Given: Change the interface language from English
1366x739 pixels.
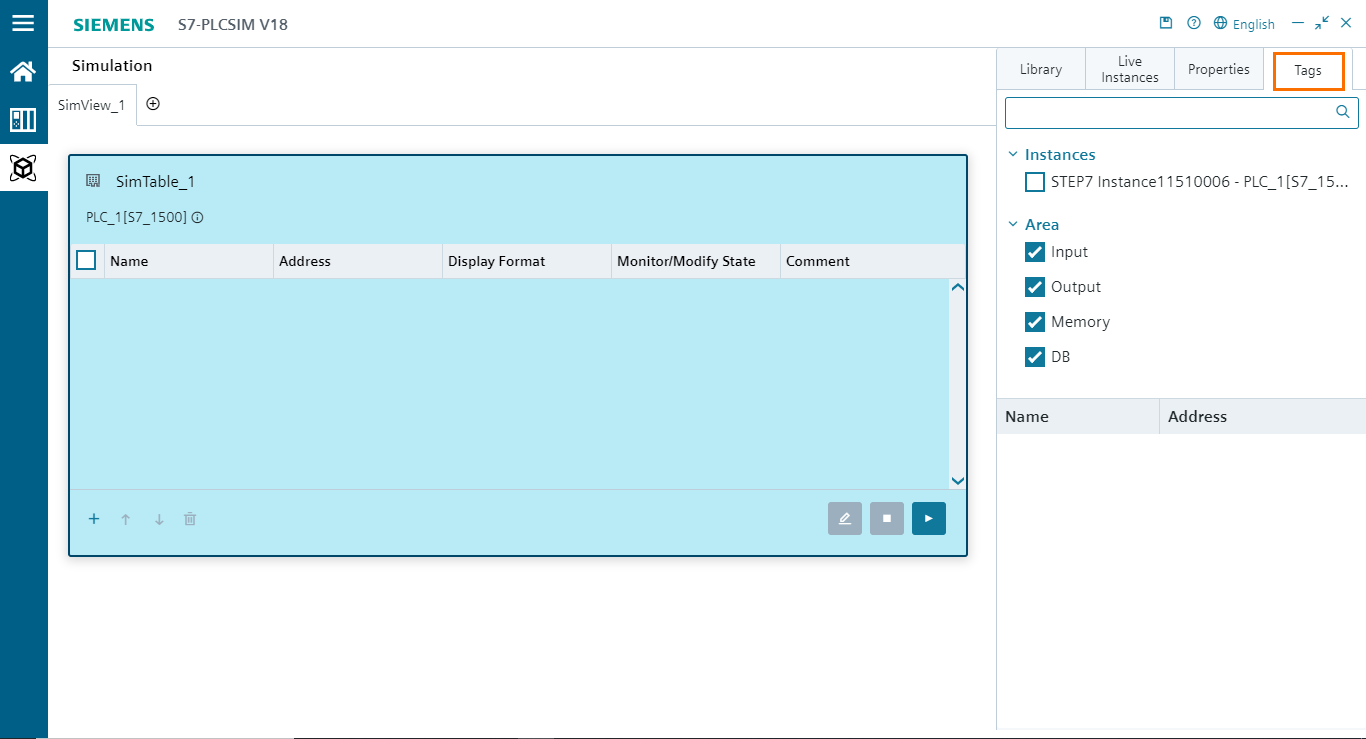Looking at the screenshot, I should [x=1244, y=22].
